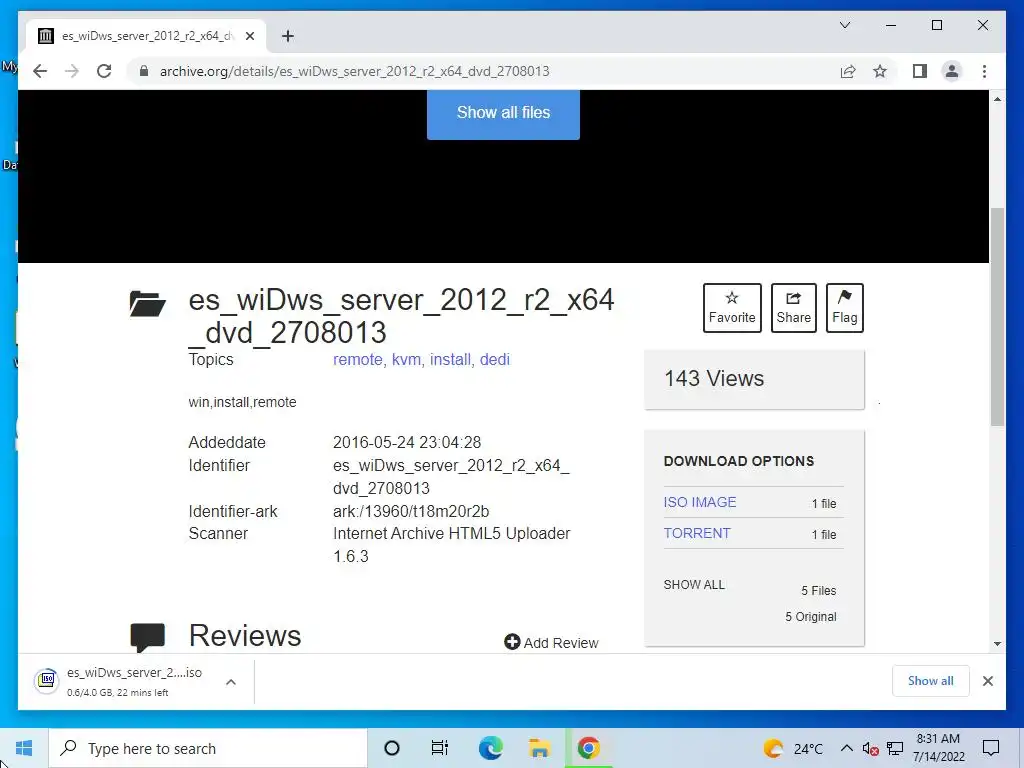Click the Chrome taskbar icon
The width and height of the screenshot is (1024, 768).
[x=588, y=748]
